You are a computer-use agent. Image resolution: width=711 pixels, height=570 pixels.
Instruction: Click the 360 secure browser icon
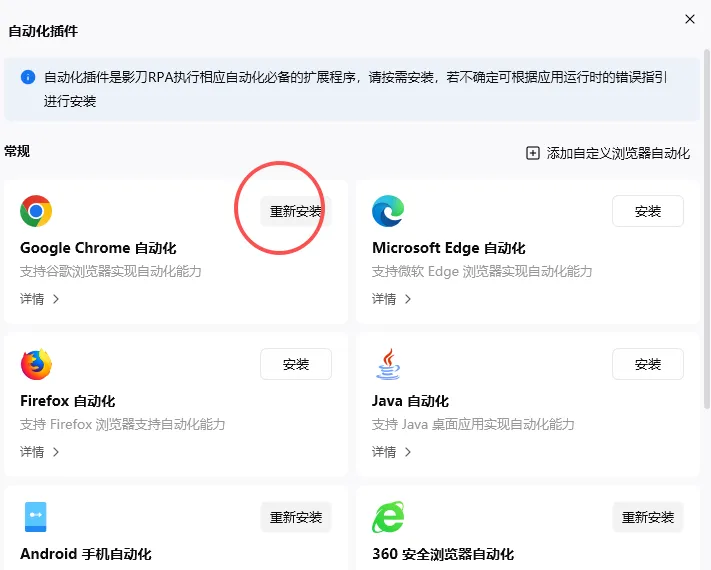pyautogui.click(x=388, y=517)
